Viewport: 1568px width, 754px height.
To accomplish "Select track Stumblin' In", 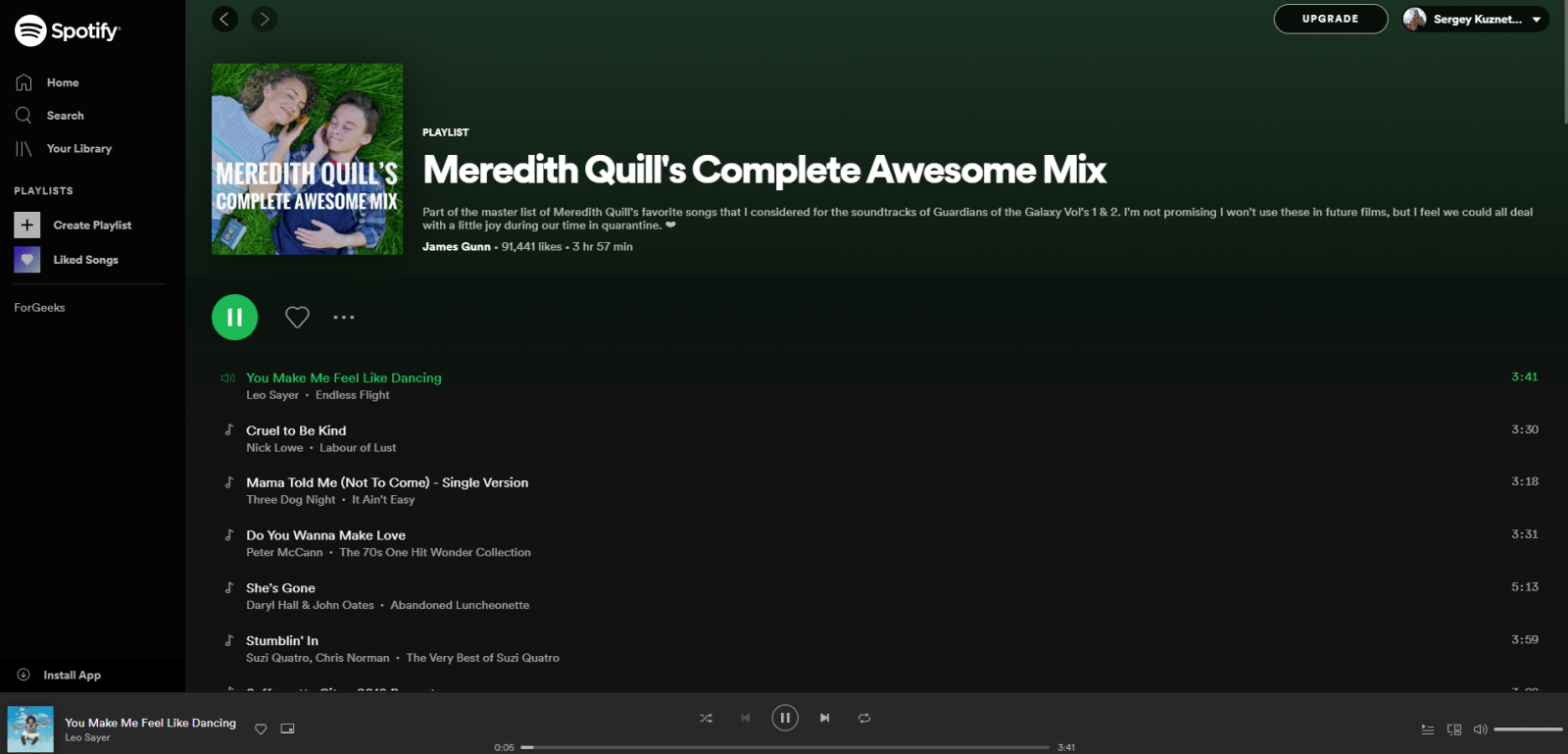I will tap(282, 641).
